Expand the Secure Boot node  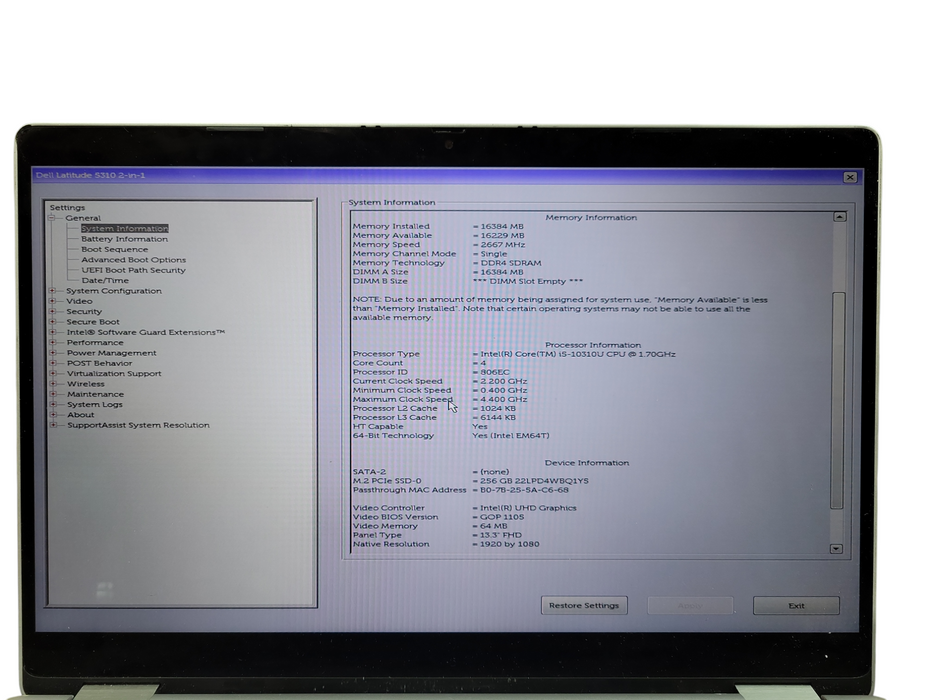[52, 321]
